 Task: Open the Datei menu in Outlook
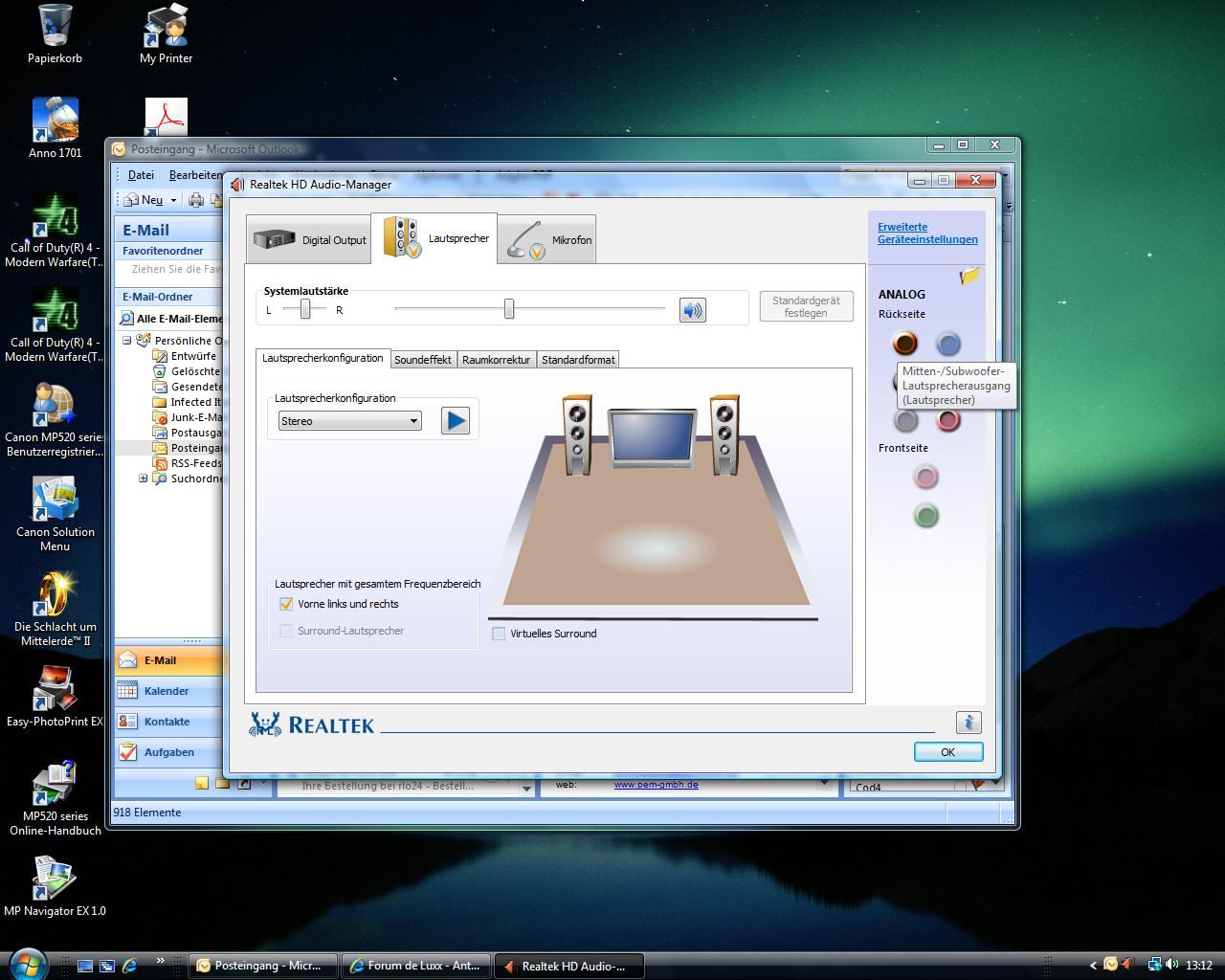(141, 175)
